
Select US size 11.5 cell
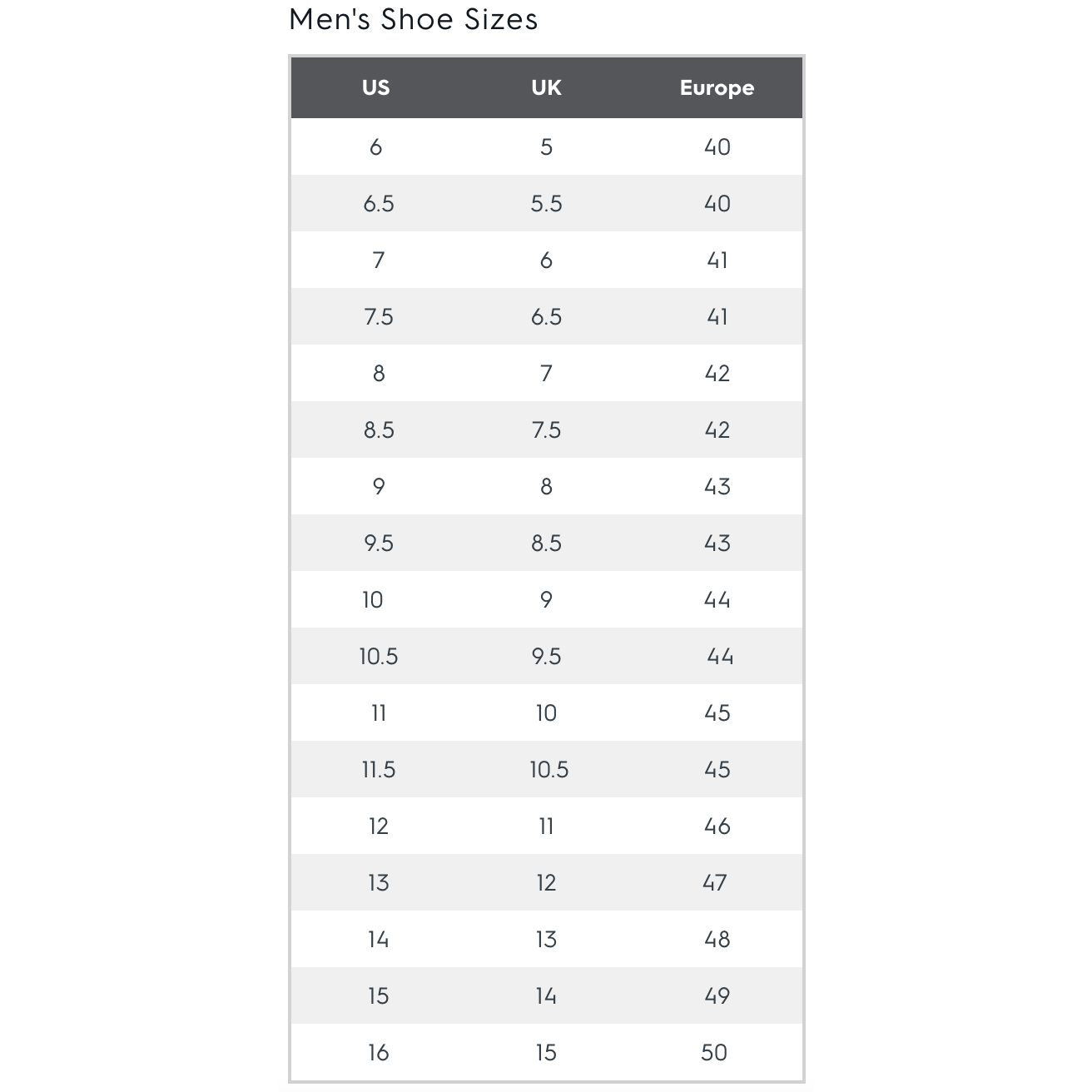coord(379,770)
